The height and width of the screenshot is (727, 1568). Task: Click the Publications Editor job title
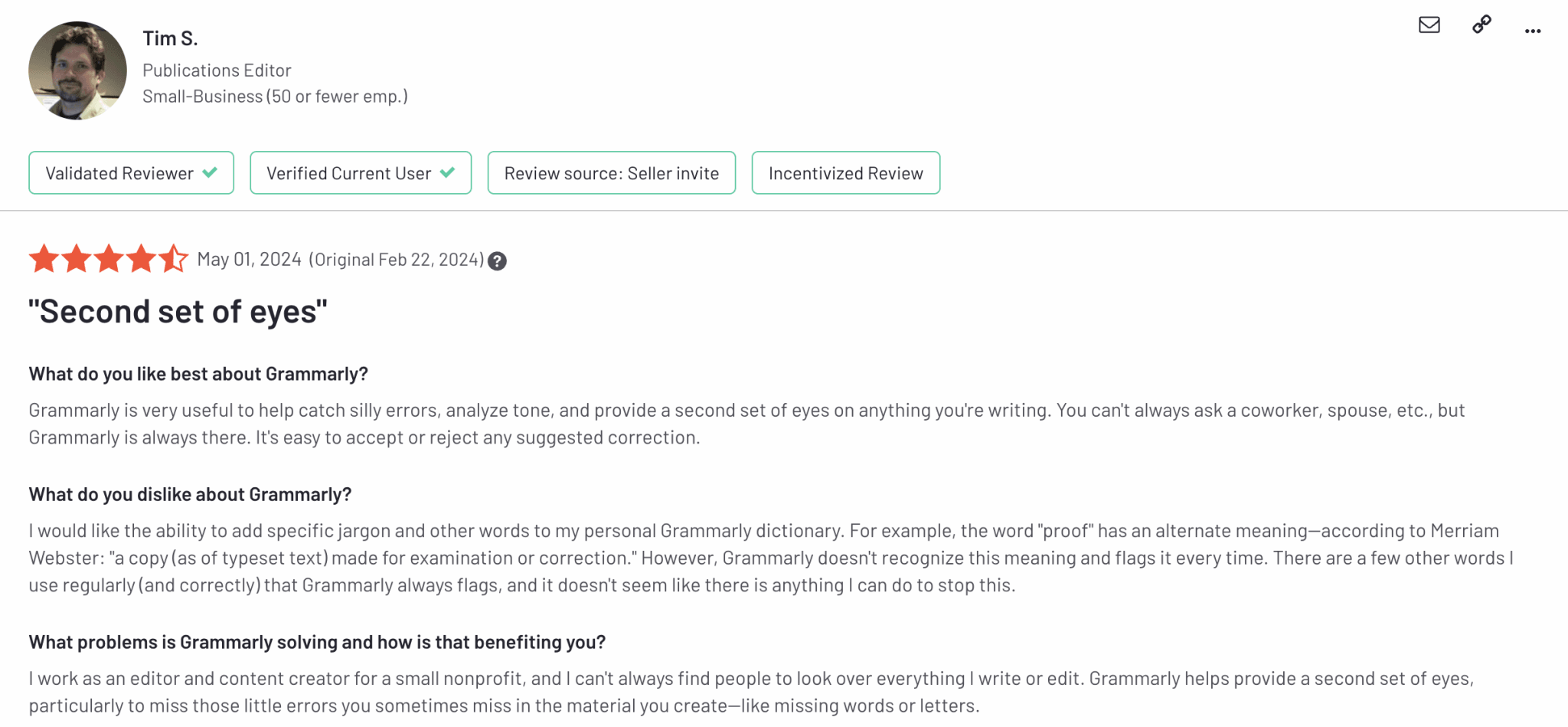217,70
